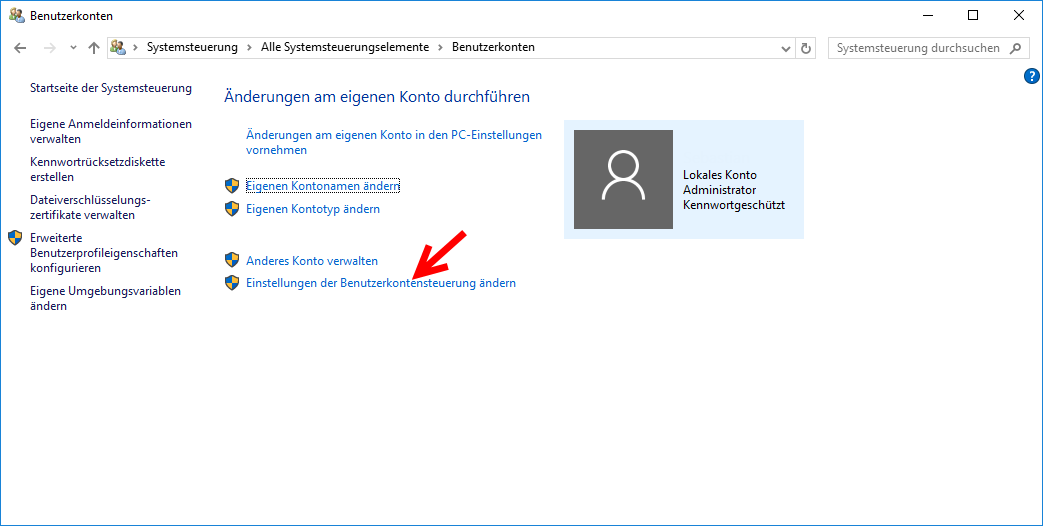Expand the address bar history dropdown
Viewport: 1043px width, 526px height.
pos(785,48)
